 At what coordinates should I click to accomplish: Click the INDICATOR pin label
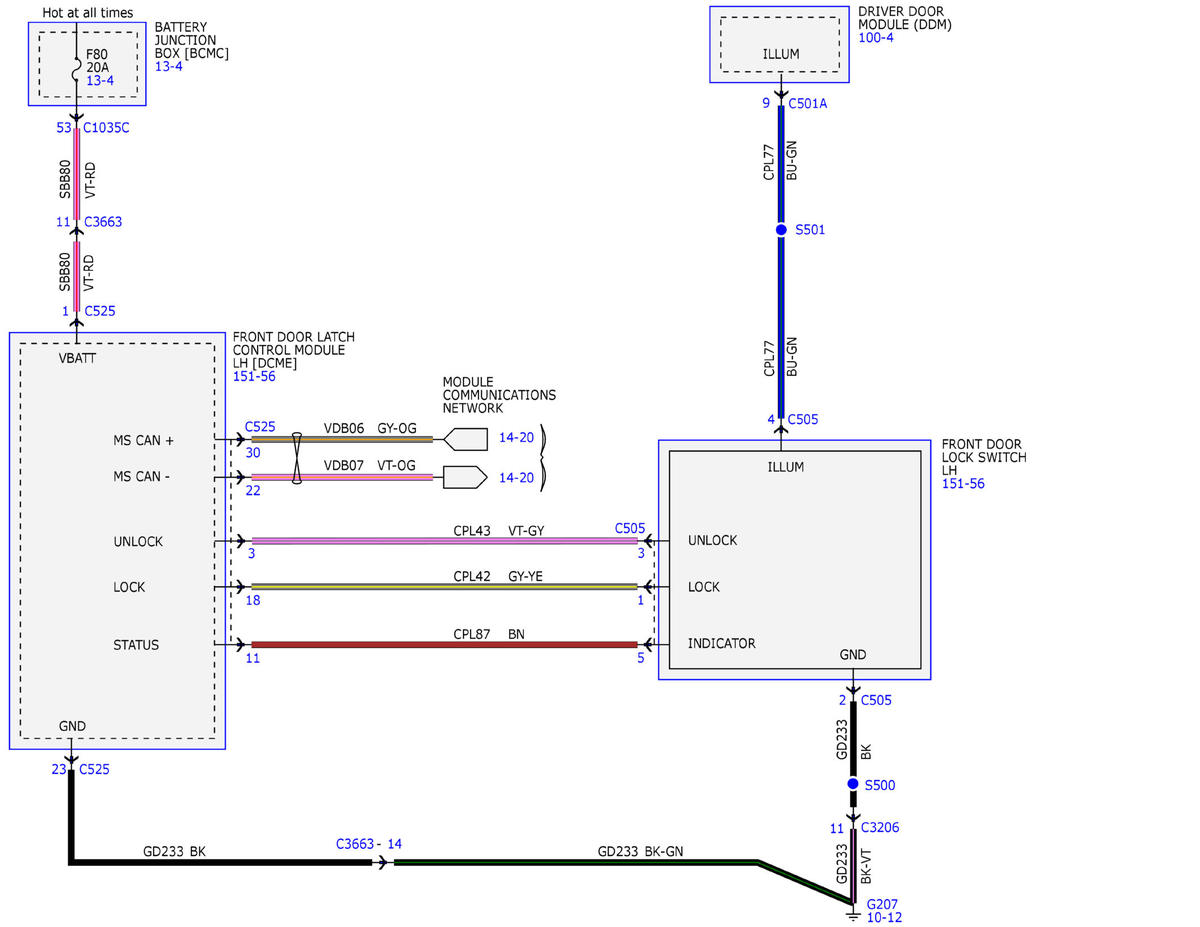click(722, 643)
